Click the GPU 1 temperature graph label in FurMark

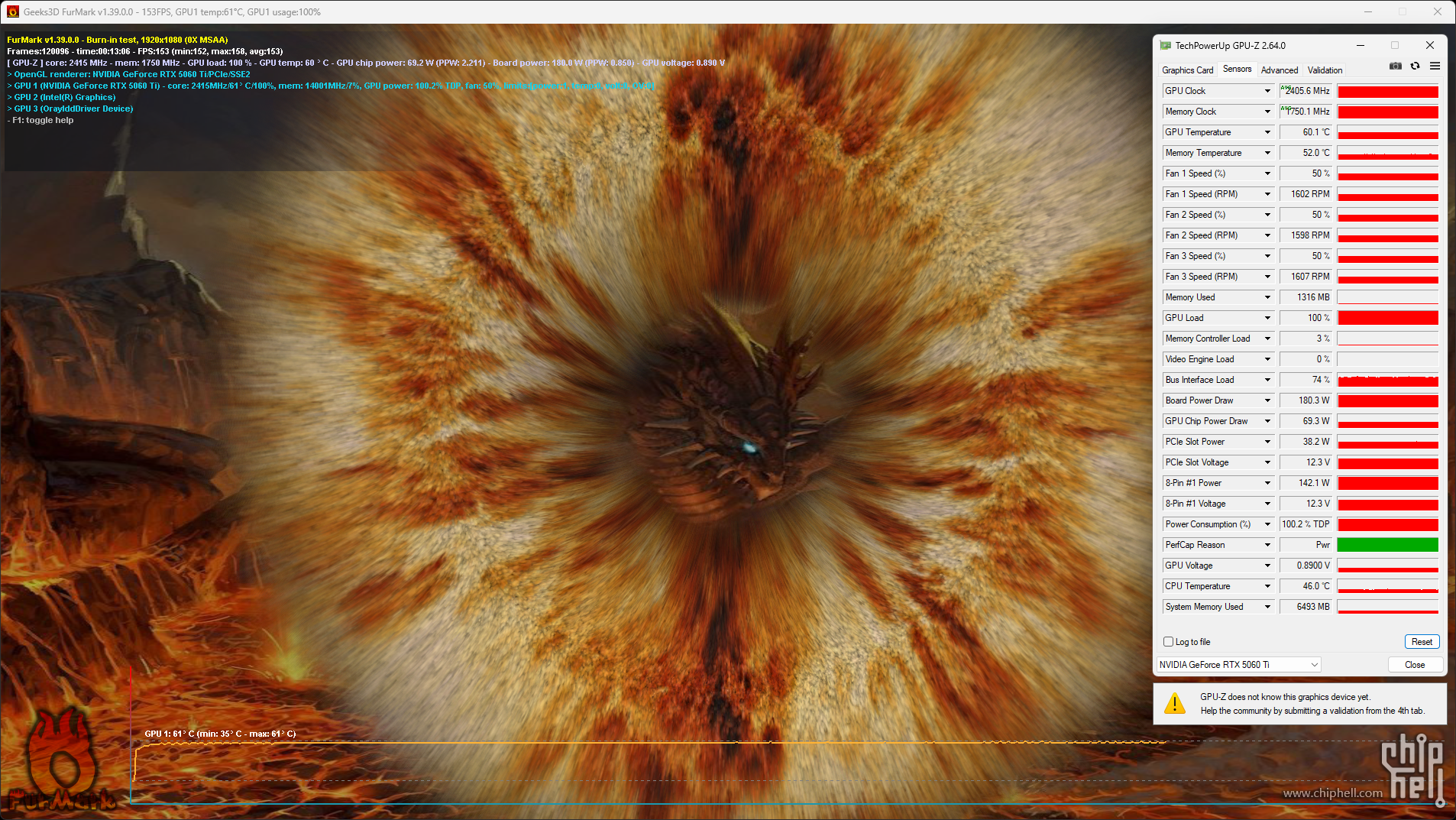pyautogui.click(x=220, y=734)
